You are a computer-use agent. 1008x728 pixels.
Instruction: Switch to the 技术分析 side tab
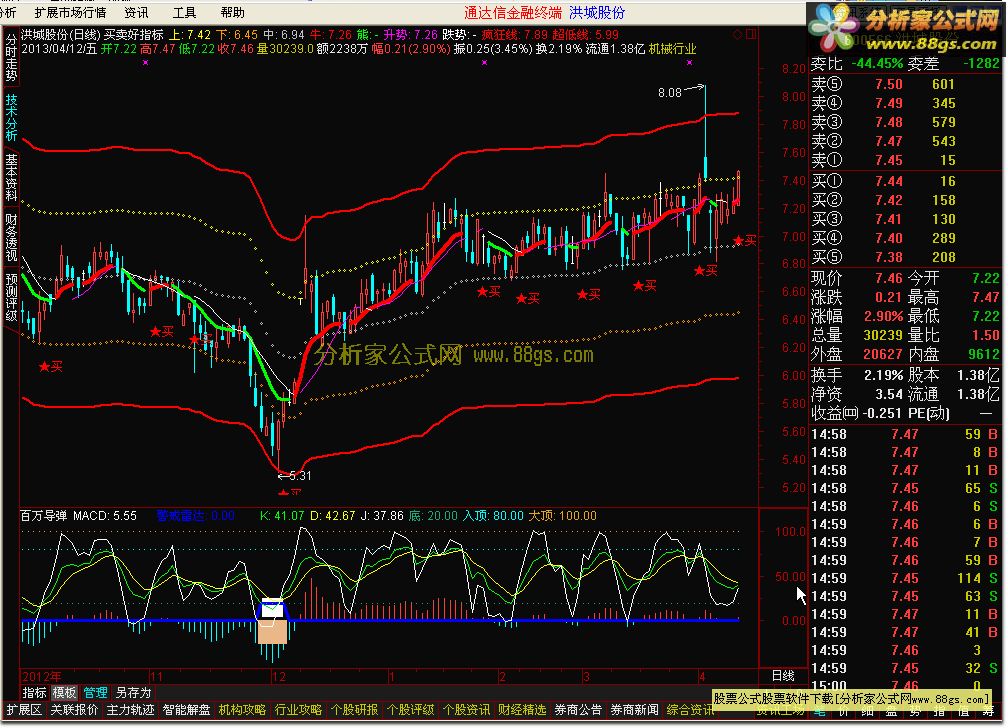[11, 118]
